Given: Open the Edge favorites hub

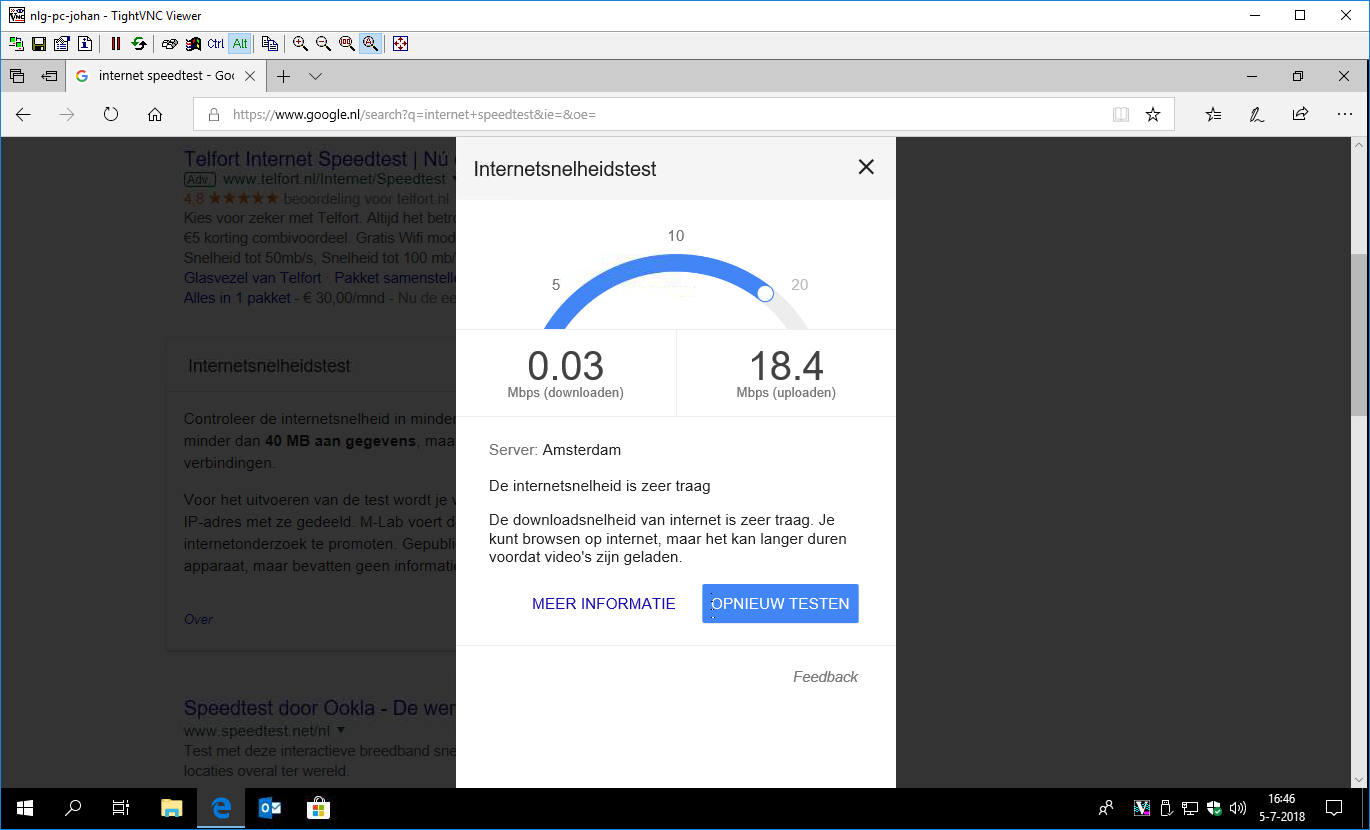Looking at the screenshot, I should (x=1214, y=115).
